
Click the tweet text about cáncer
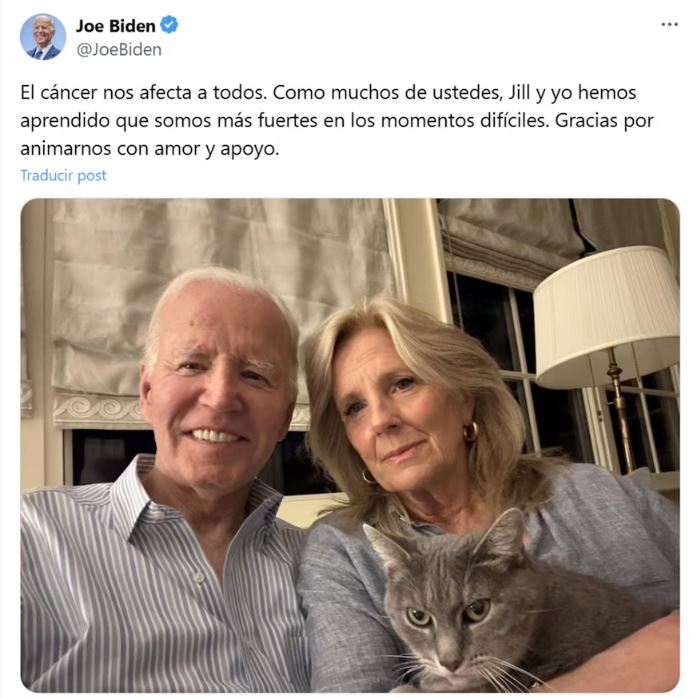pos(337,120)
